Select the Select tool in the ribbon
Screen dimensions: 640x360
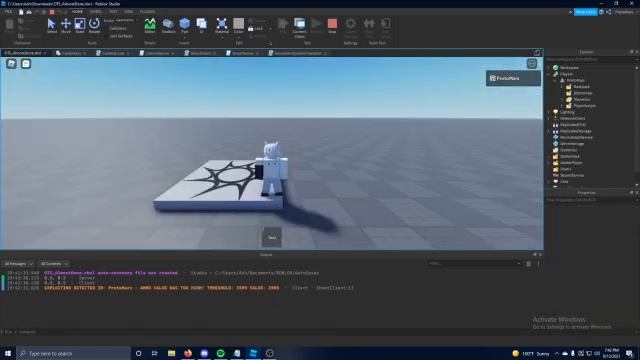51,26
